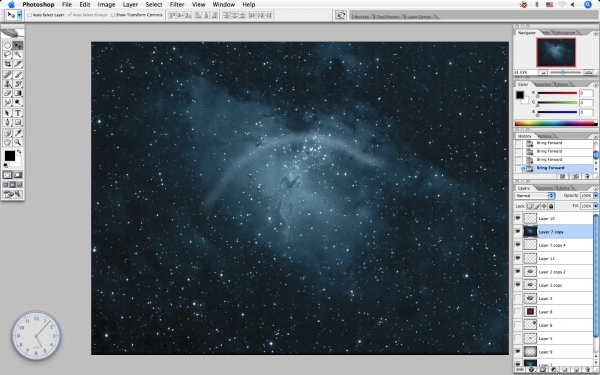Image resolution: width=600 pixels, height=375 pixels.
Task: Click the R value input field
Action: pyautogui.click(x=585, y=93)
